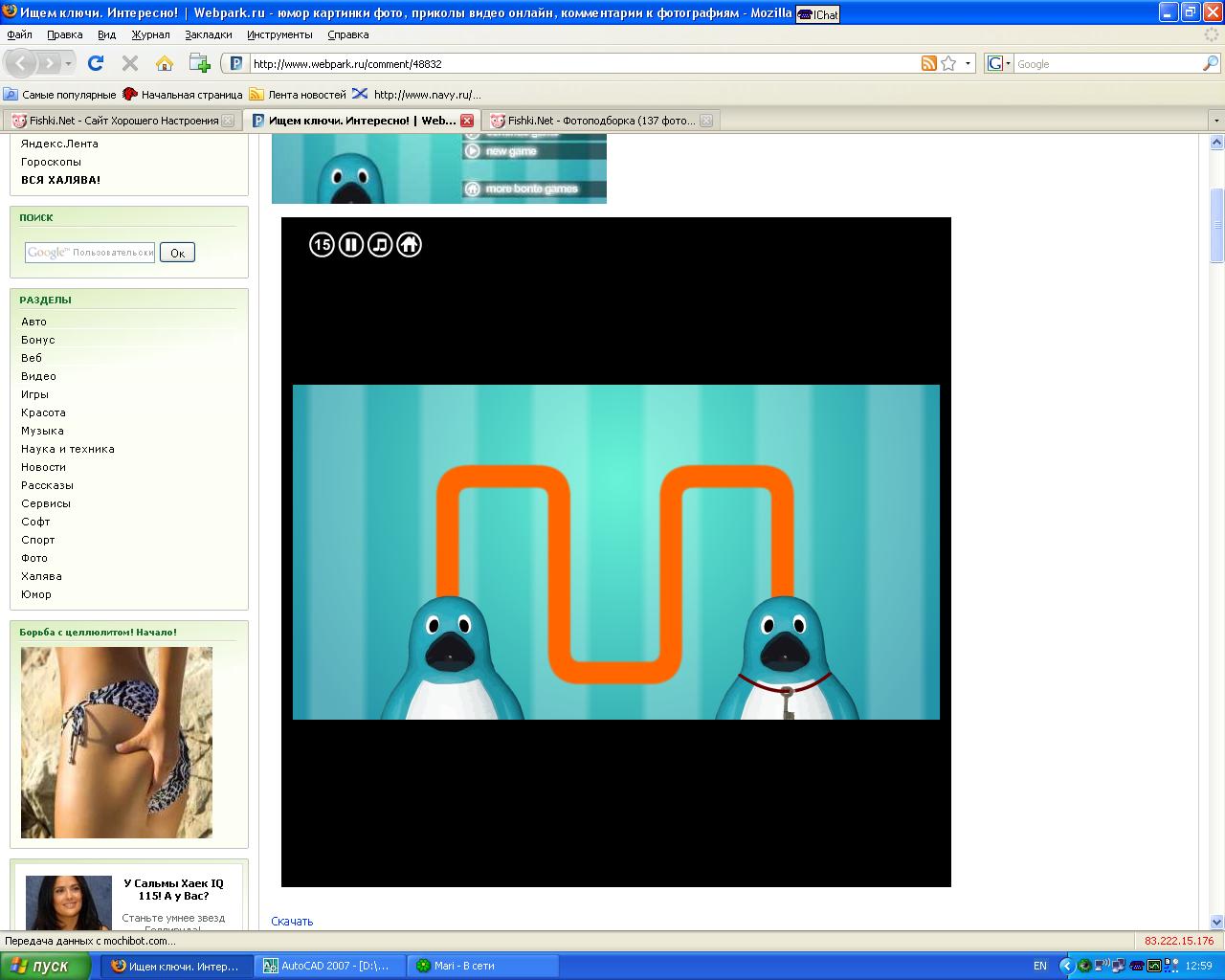Open the Файл menu
1225x980 pixels.
point(19,34)
